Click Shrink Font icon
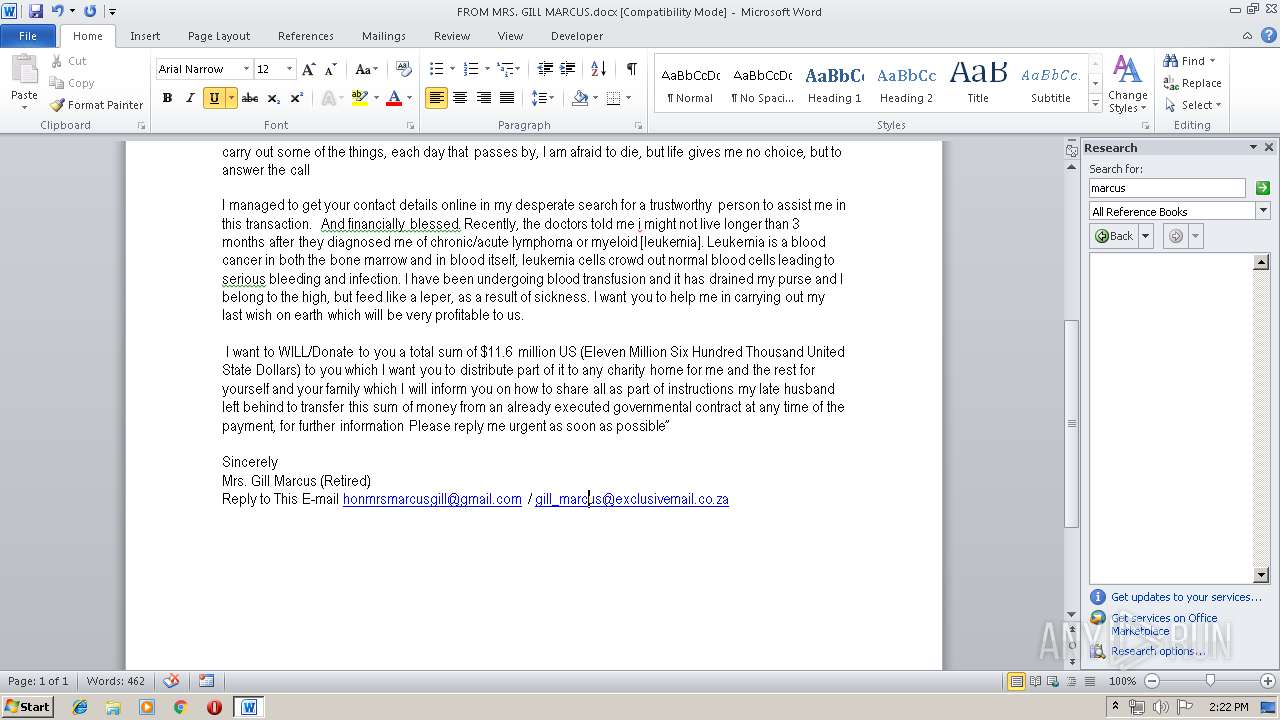 tap(330, 69)
